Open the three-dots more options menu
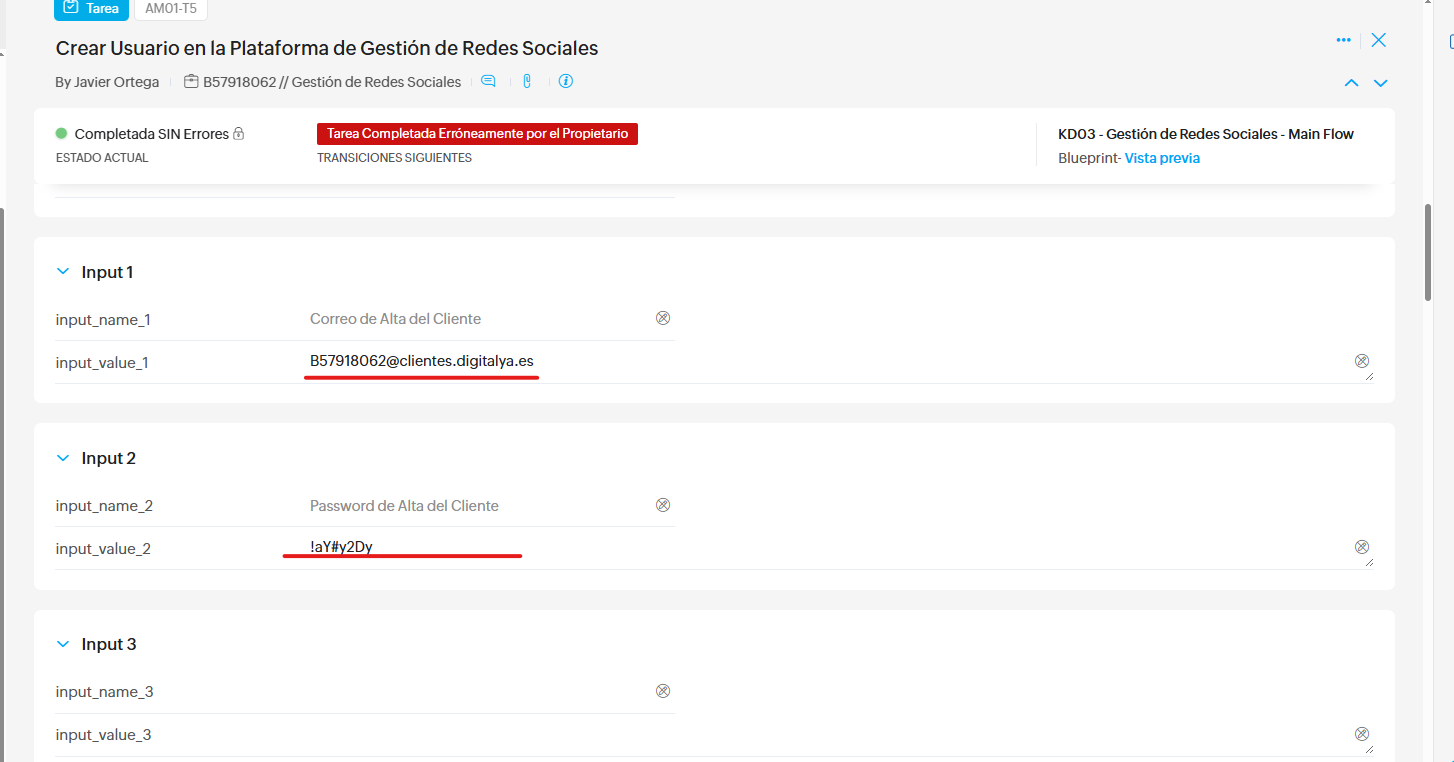The image size is (1454, 762). (x=1343, y=40)
